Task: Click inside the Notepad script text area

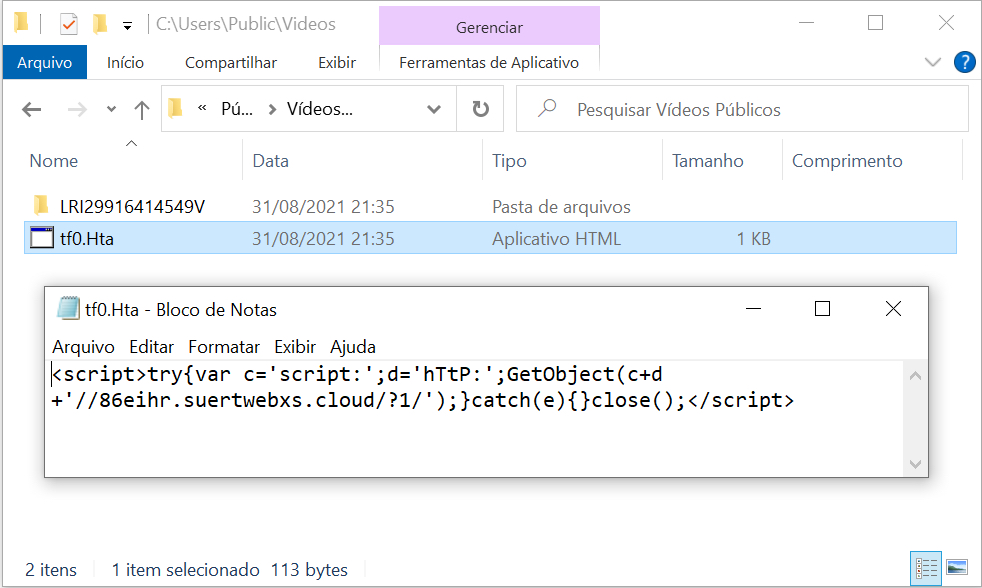Action: 476,418
